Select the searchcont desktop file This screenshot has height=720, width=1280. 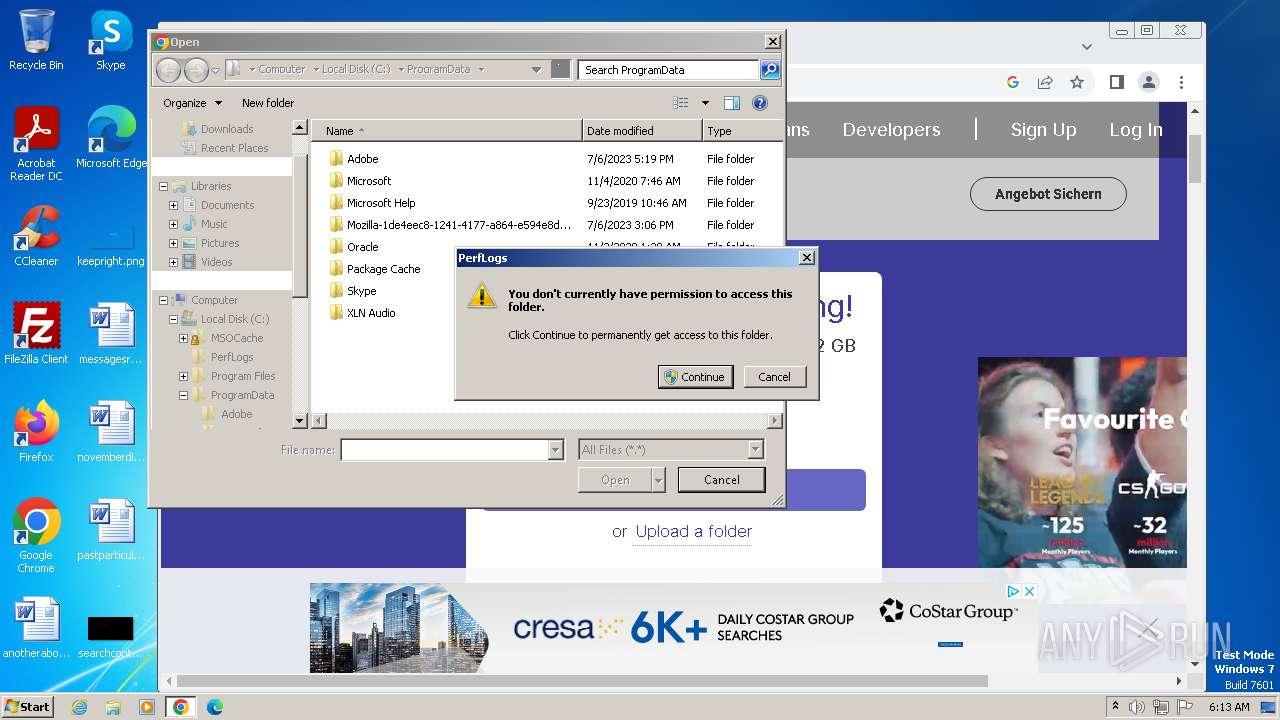[111, 636]
